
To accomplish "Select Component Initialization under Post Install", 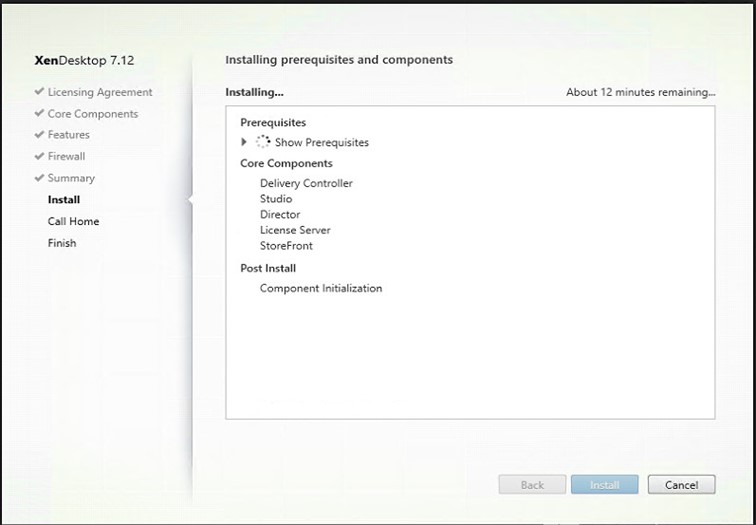I will [321, 288].
